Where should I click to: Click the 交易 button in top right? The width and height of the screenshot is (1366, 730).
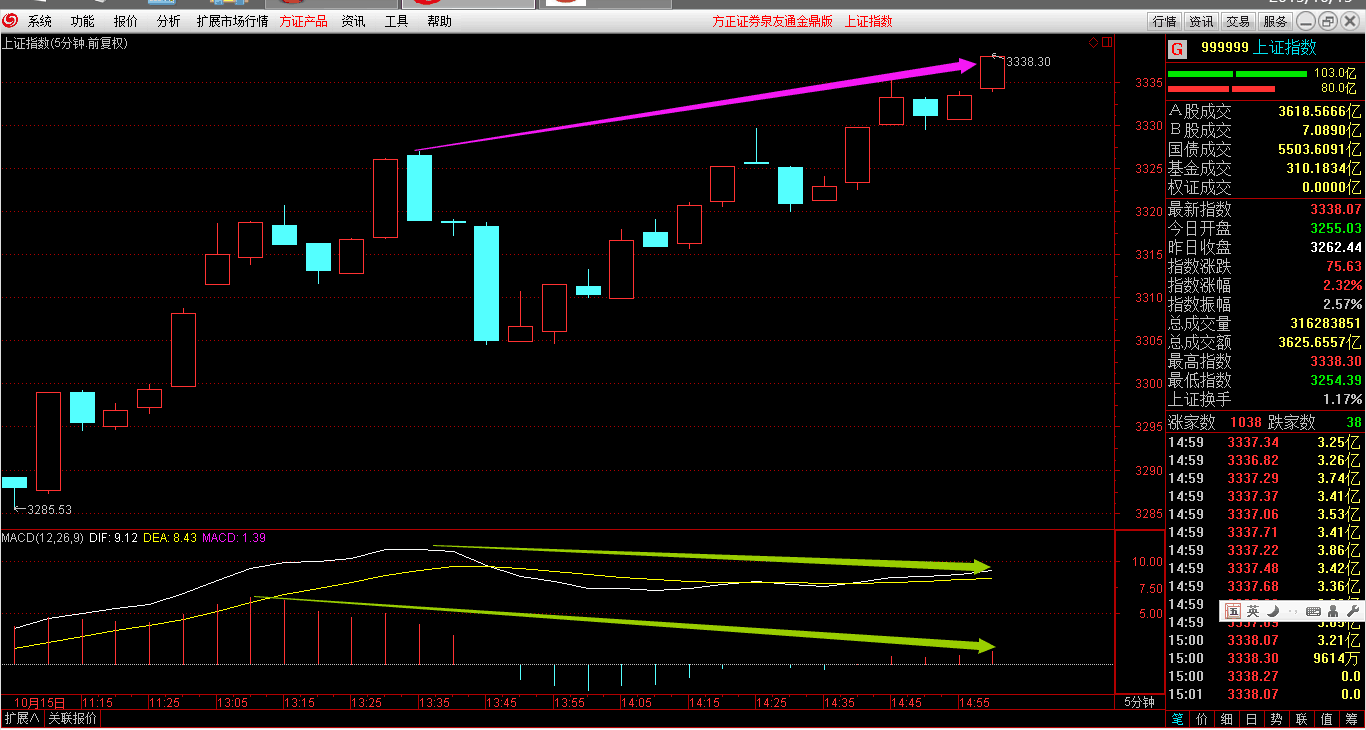pyautogui.click(x=1238, y=21)
